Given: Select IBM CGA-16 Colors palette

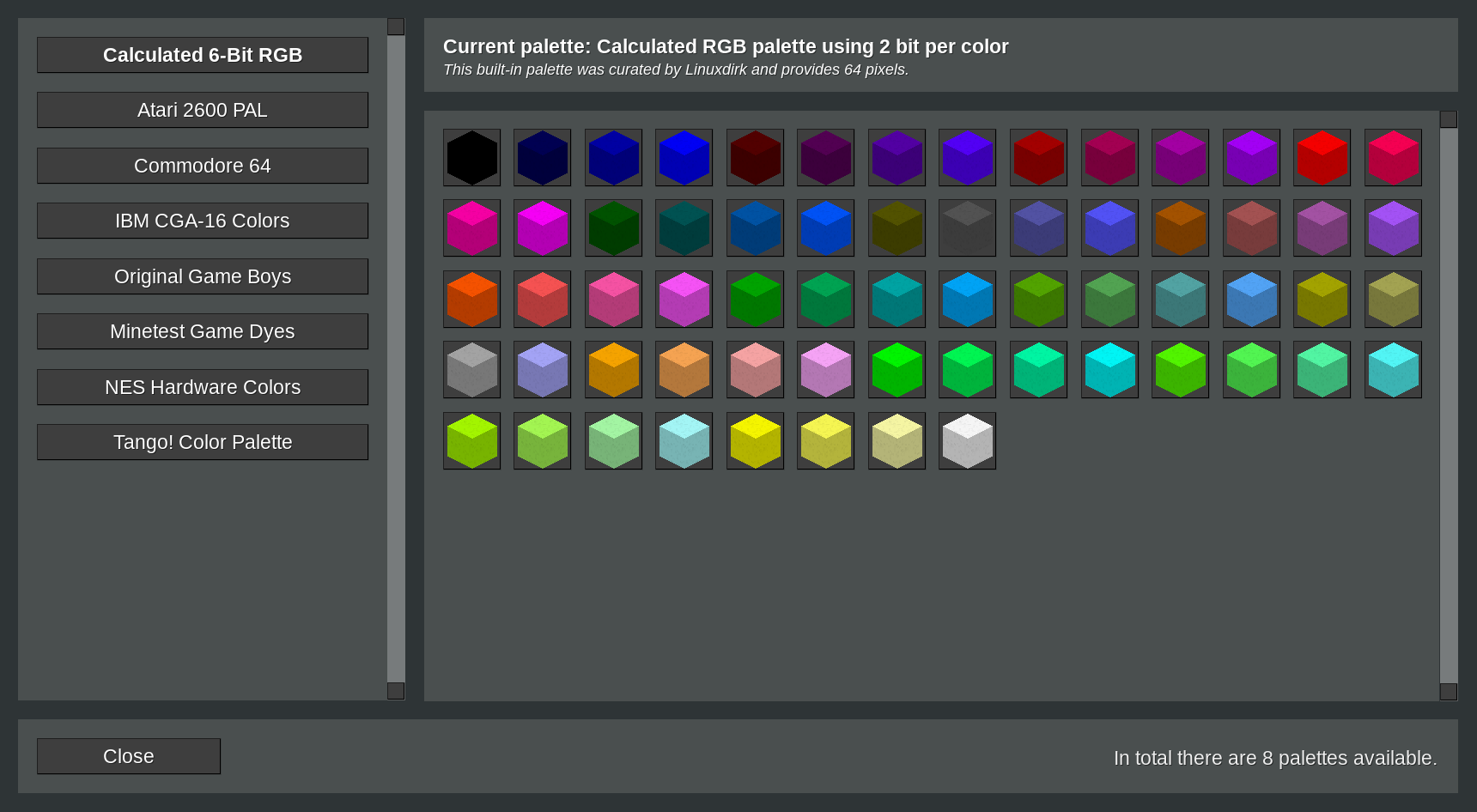Looking at the screenshot, I should (203, 221).
